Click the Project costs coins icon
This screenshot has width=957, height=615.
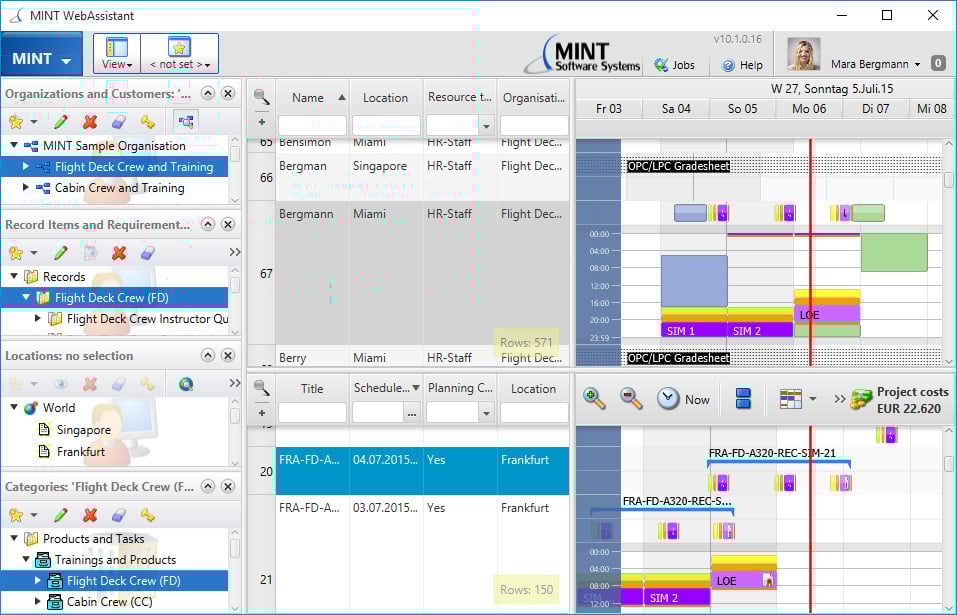pos(861,399)
